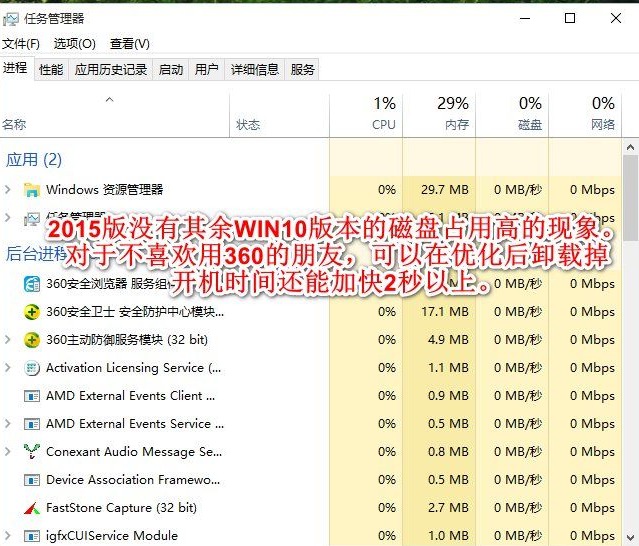The width and height of the screenshot is (639, 546).
Task: Open the 查看(V) menu
Action: [x=130, y=44]
